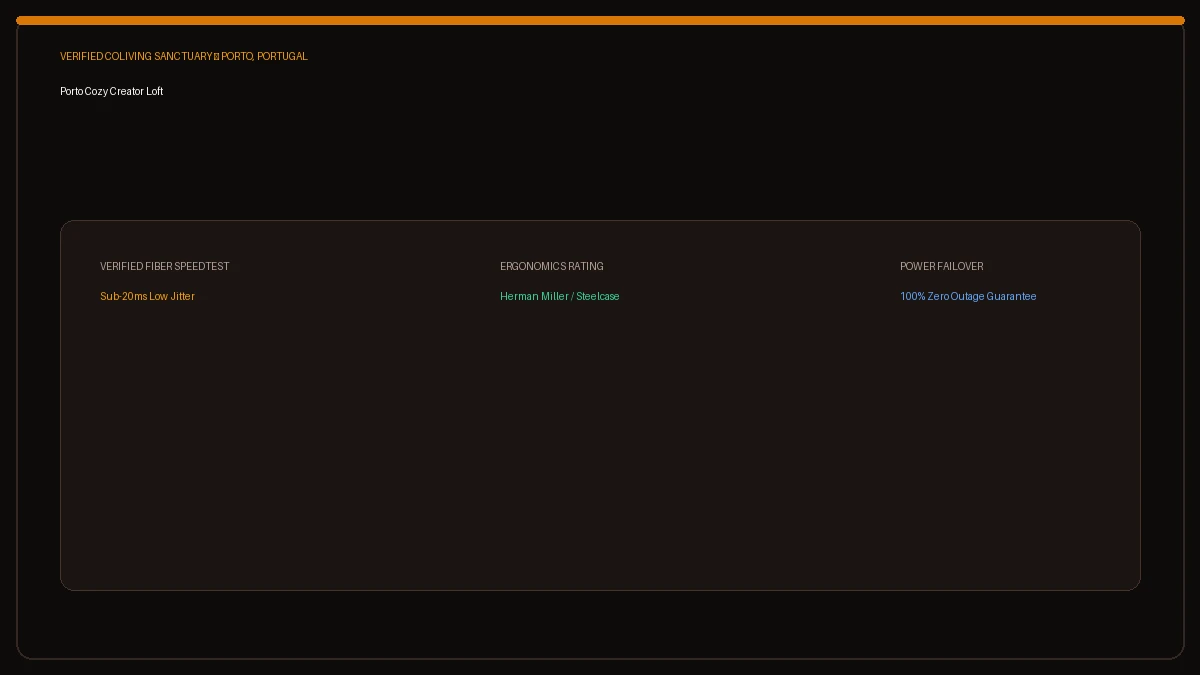Select the Porto, Portugal location text
1200x675 pixels.
pos(265,57)
